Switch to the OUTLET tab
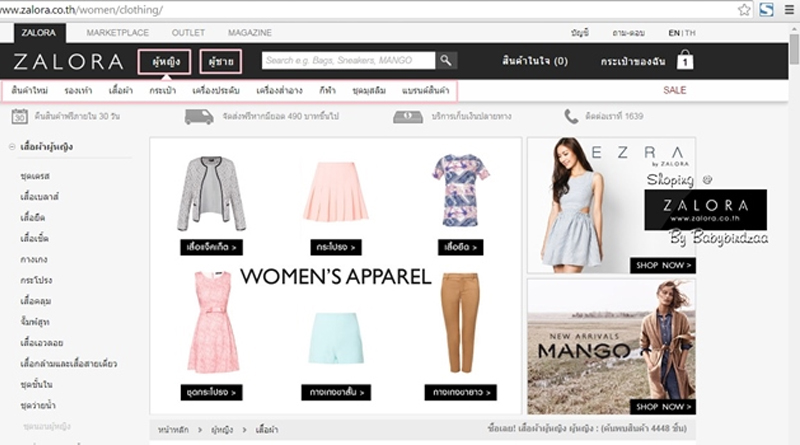The height and width of the screenshot is (445, 800). click(x=188, y=33)
